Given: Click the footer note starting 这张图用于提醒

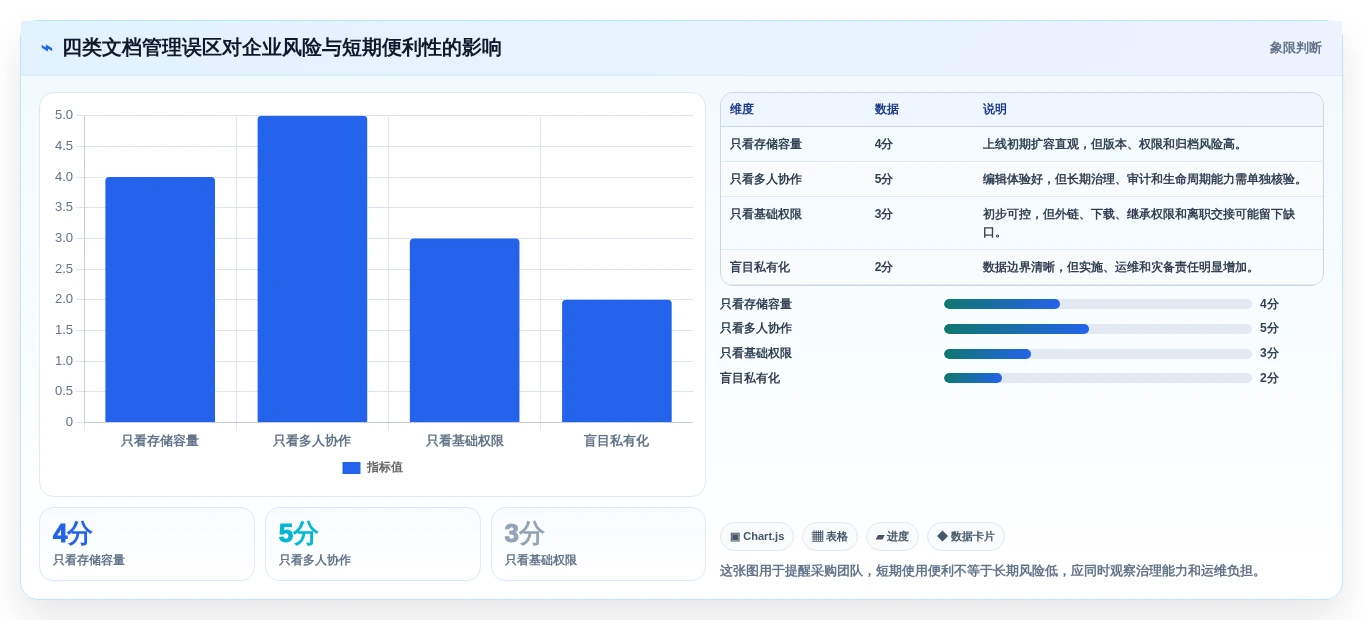Looking at the screenshot, I should pos(993,571).
